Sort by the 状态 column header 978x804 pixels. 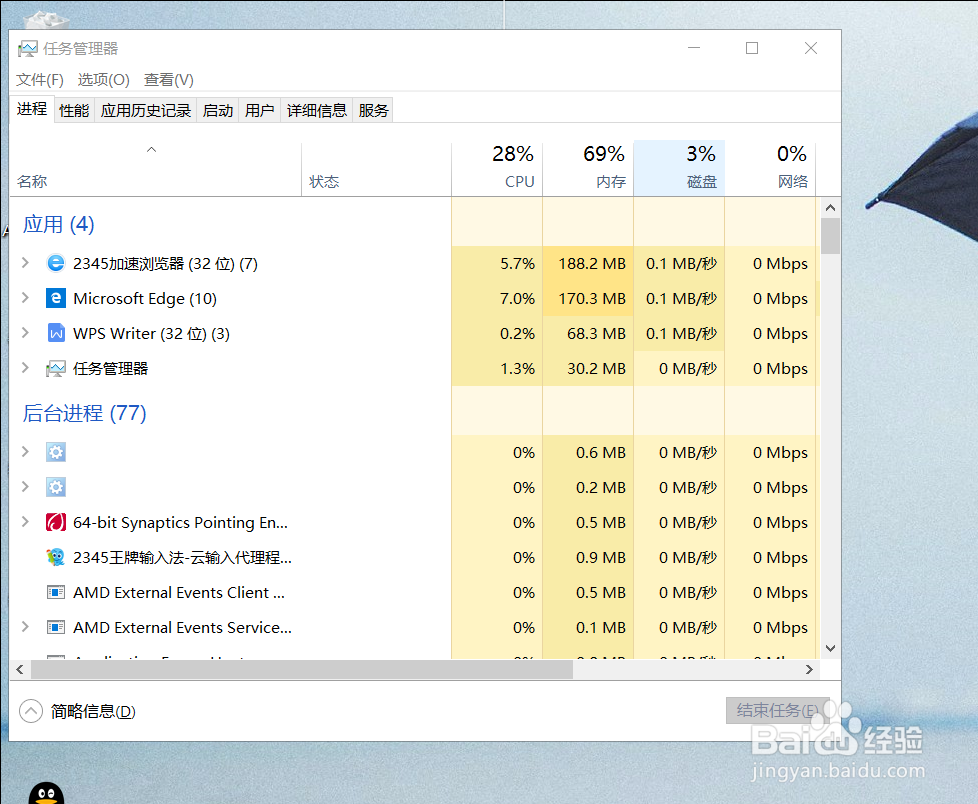click(376, 169)
